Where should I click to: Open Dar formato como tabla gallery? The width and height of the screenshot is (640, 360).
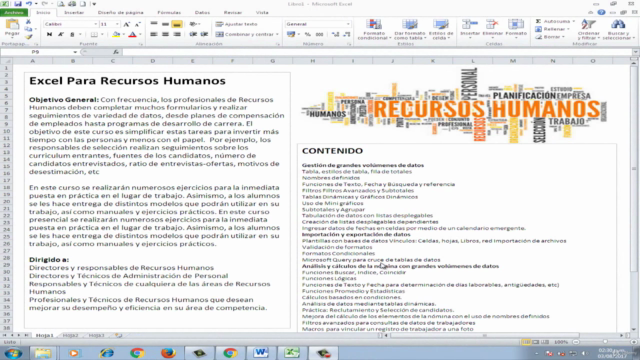coord(410,29)
